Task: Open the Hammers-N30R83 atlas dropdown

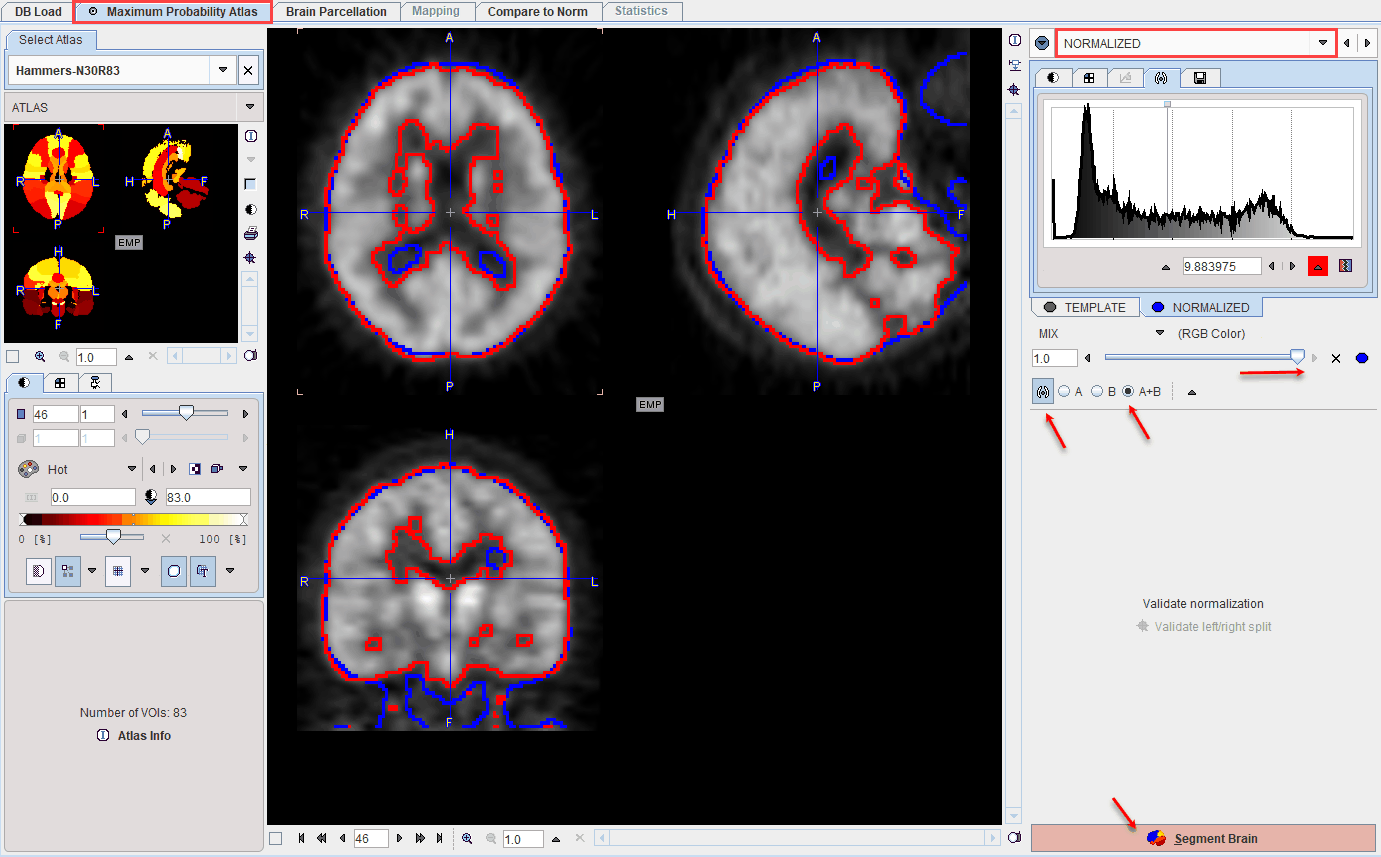Action: coord(223,71)
